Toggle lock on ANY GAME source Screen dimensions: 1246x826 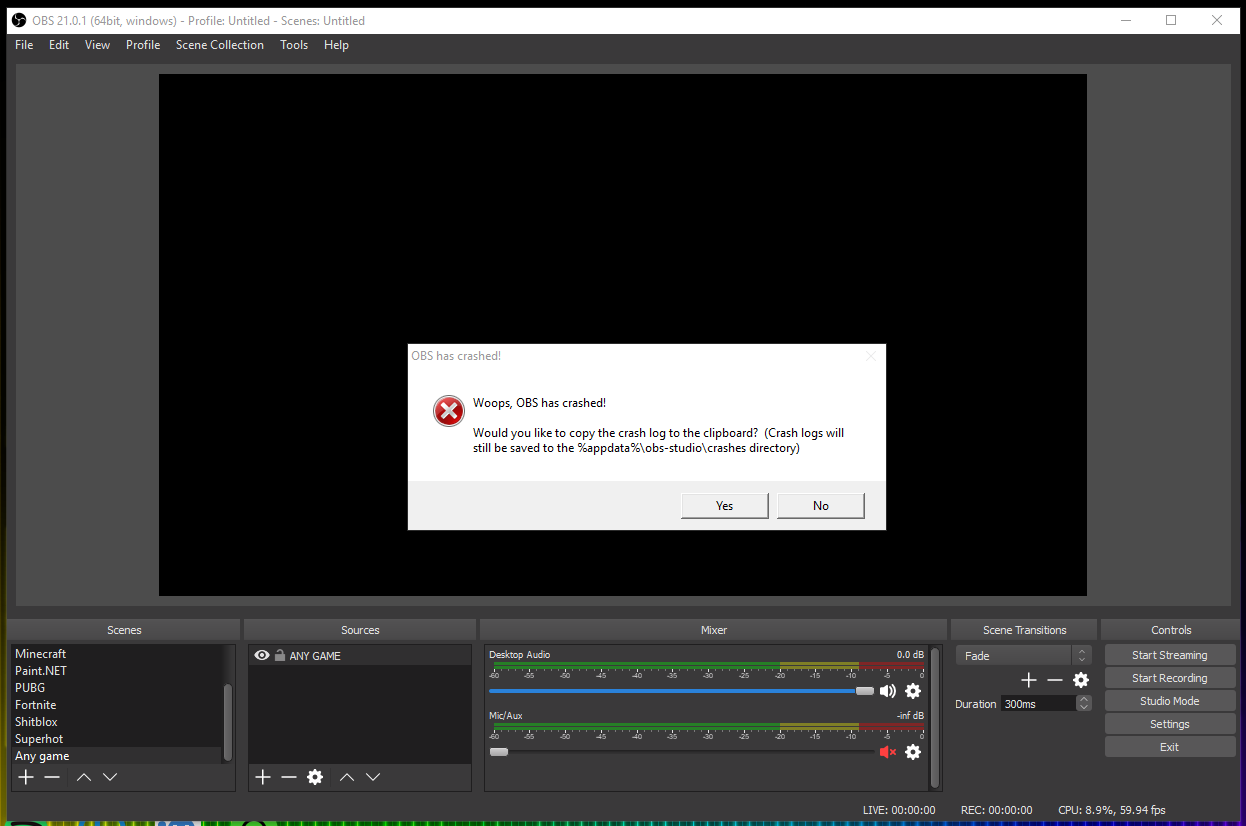(x=280, y=656)
